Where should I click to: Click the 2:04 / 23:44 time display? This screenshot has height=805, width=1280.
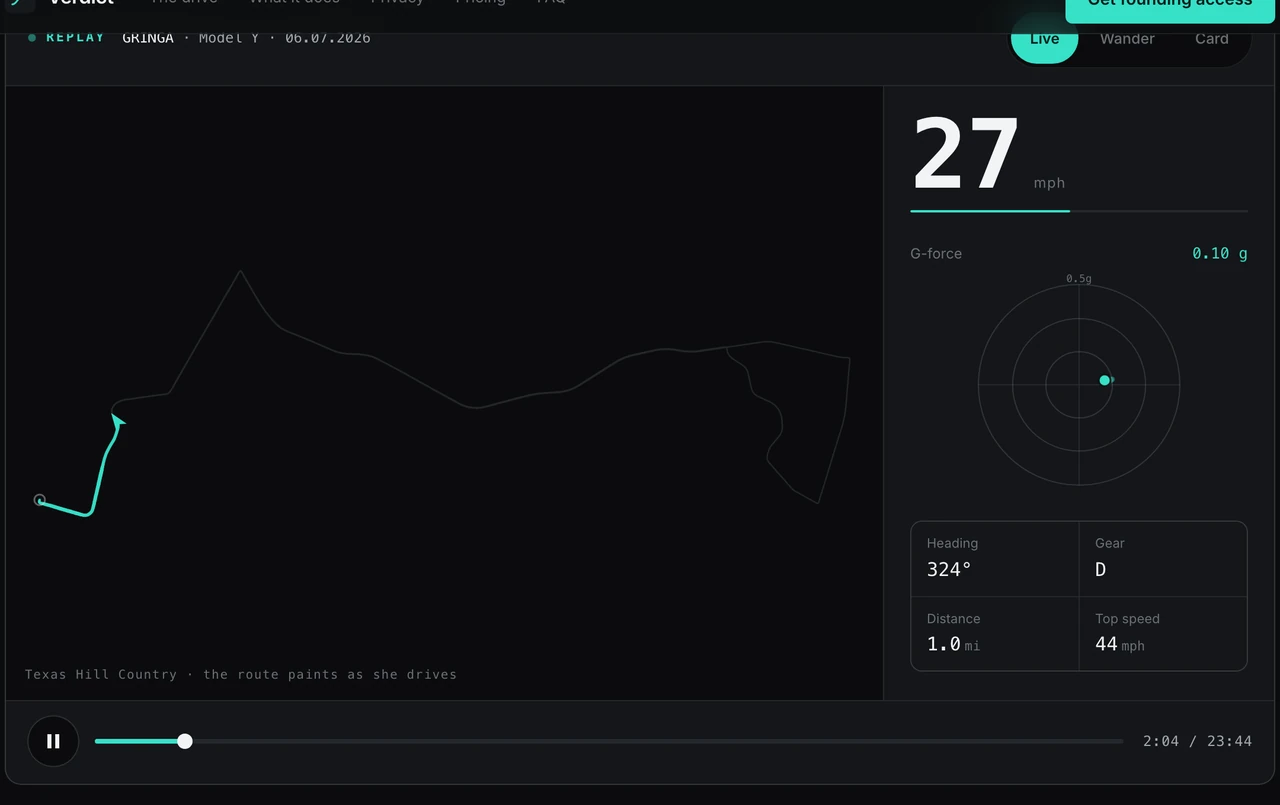[1197, 741]
